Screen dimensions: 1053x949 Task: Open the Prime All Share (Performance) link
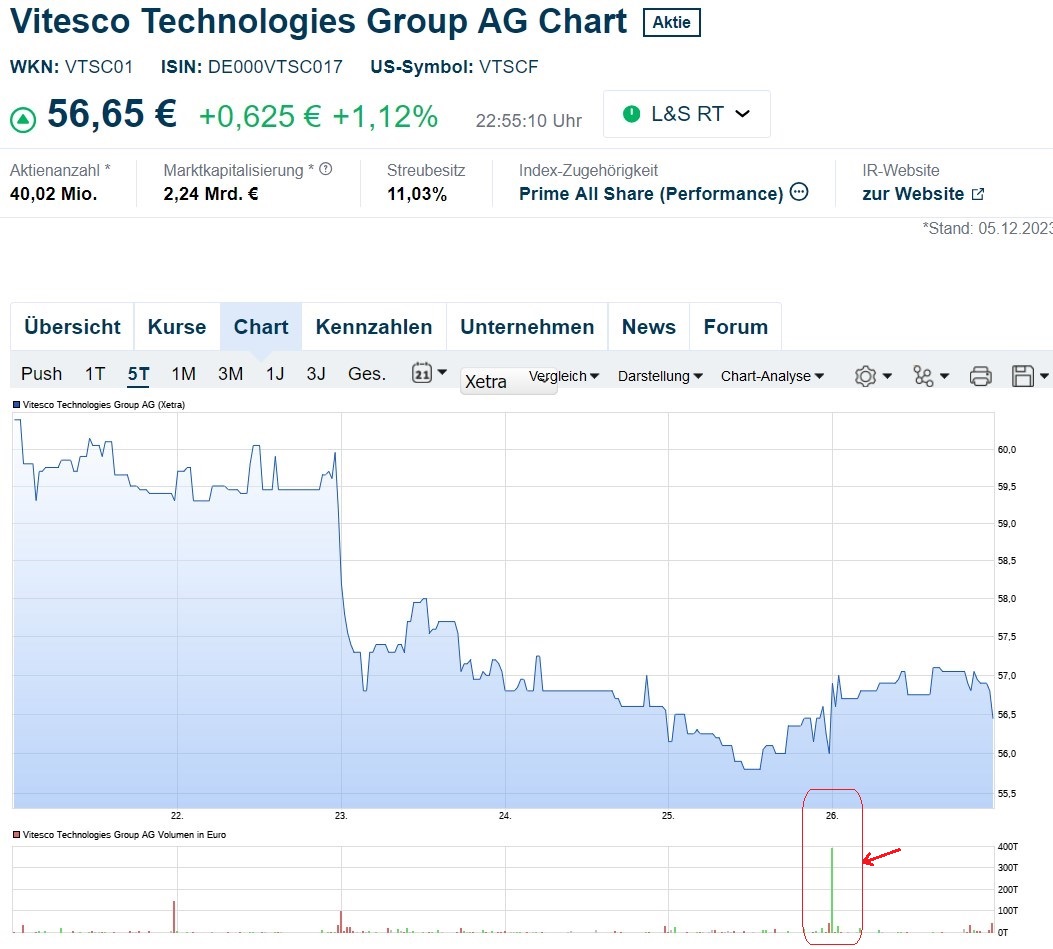point(651,193)
